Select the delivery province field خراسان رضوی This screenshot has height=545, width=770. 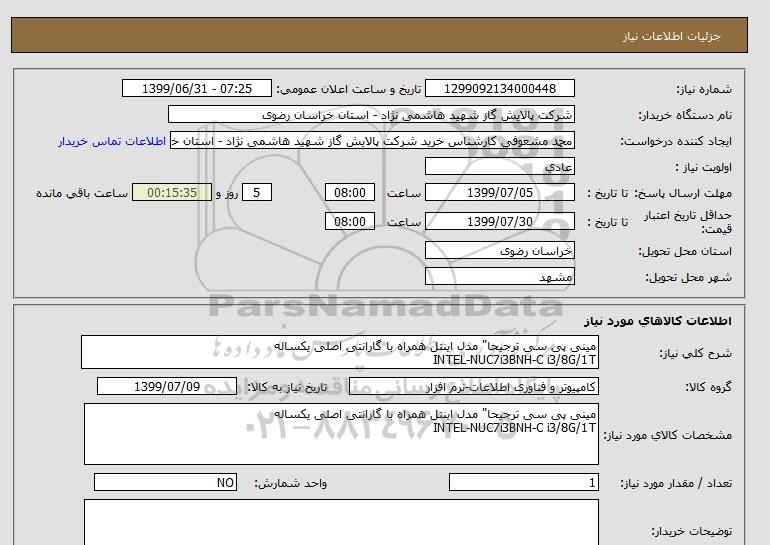[500, 251]
